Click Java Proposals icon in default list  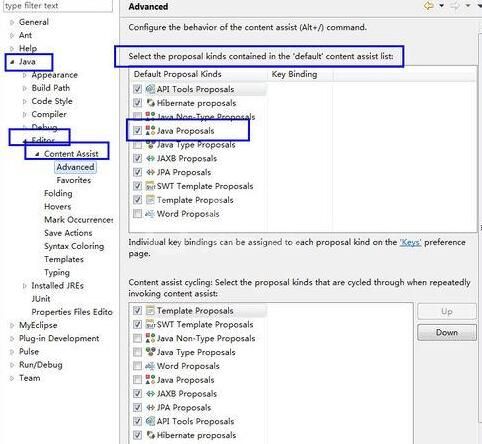point(150,131)
